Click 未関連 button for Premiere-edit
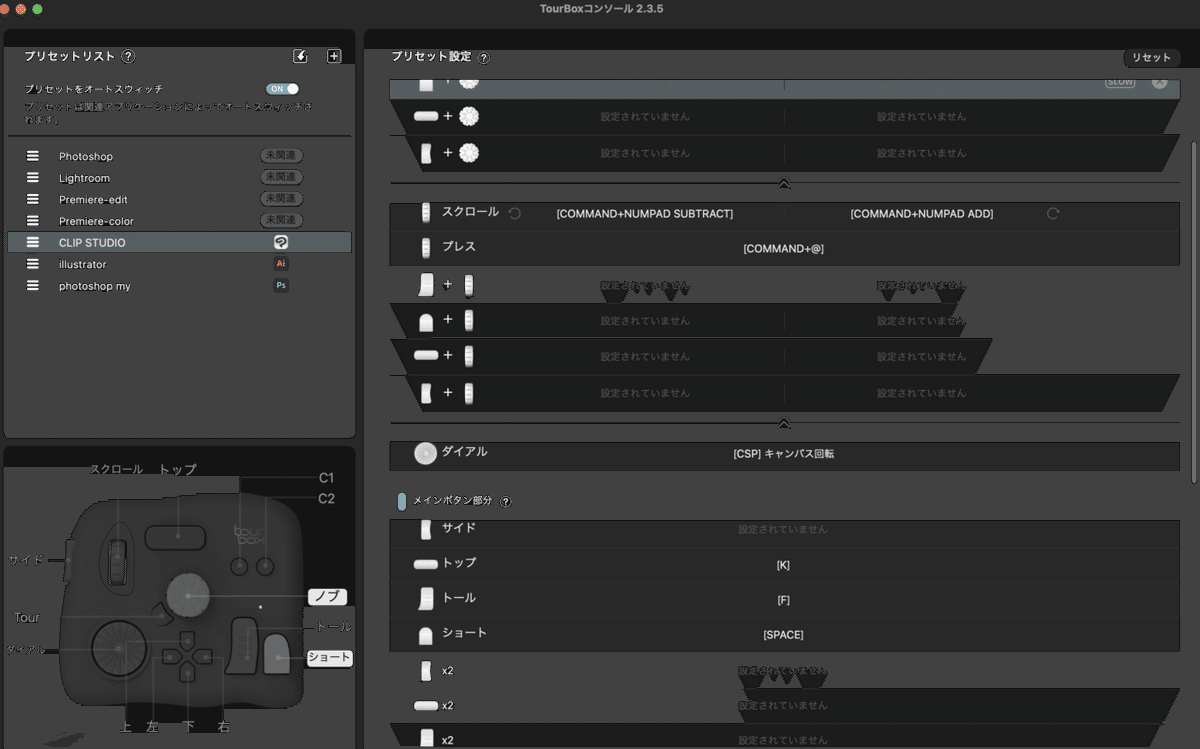Image resolution: width=1200 pixels, height=749 pixels. (282, 199)
